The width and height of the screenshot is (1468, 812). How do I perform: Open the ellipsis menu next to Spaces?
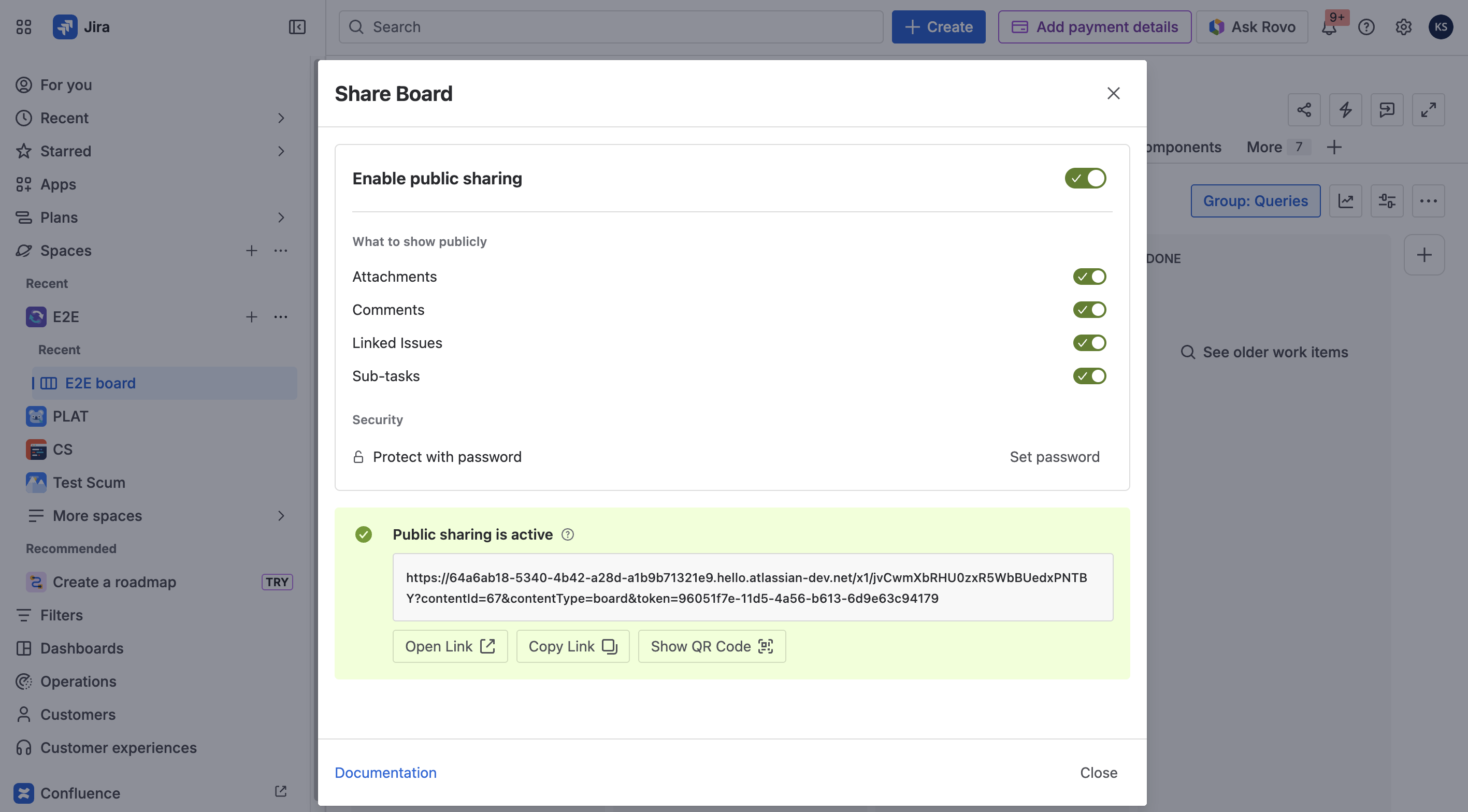click(280, 251)
